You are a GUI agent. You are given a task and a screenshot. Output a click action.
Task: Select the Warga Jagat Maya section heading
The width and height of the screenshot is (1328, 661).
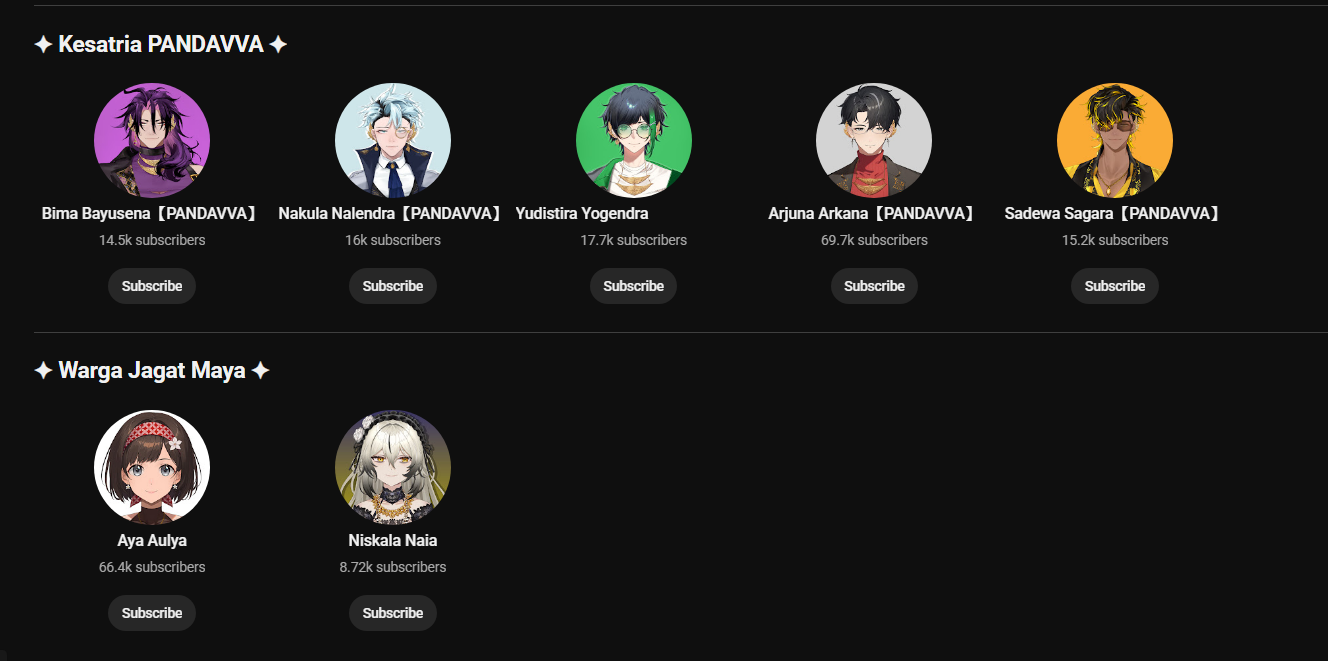(152, 371)
